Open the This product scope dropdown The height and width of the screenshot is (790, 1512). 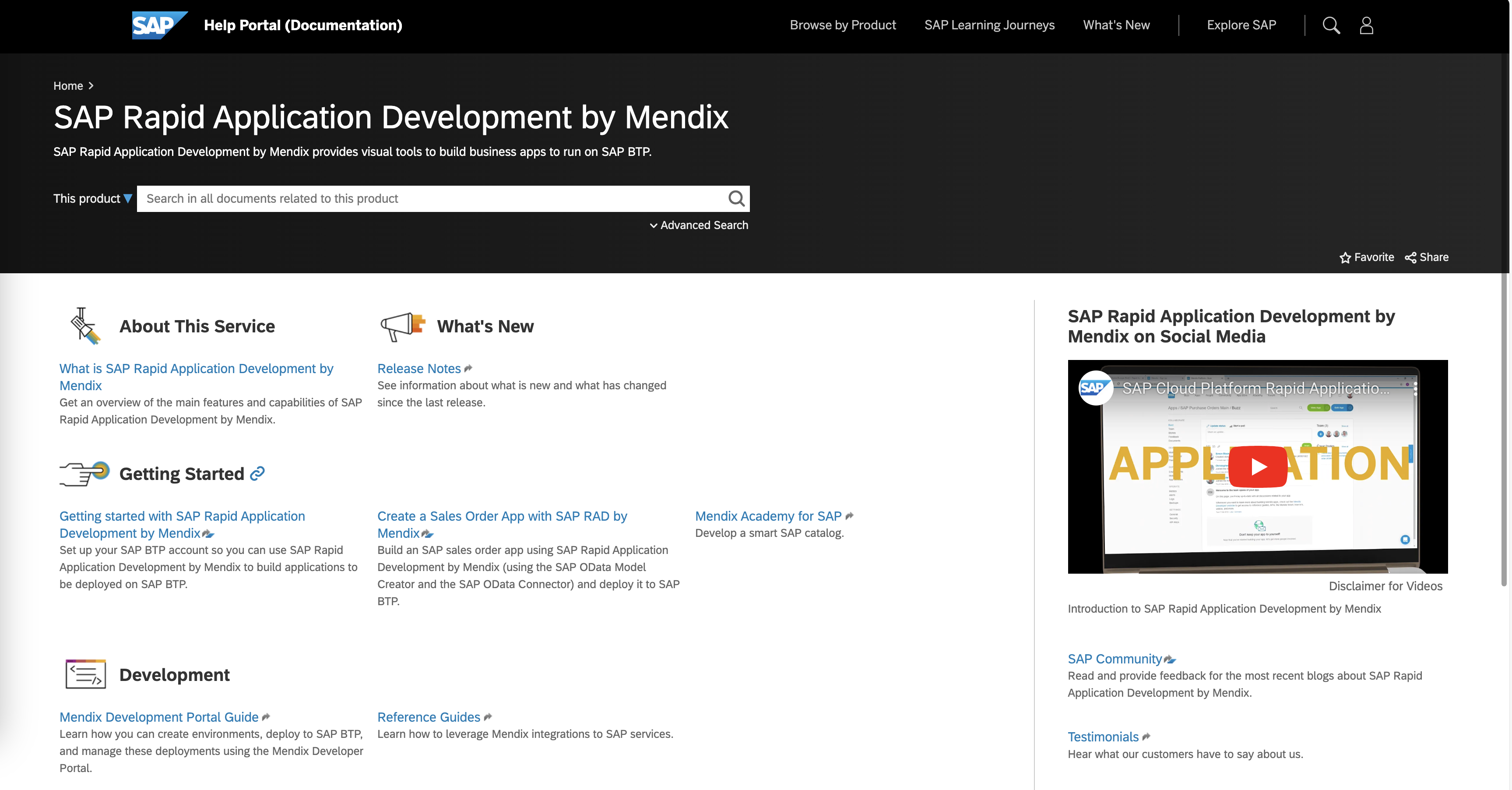pyautogui.click(x=91, y=198)
